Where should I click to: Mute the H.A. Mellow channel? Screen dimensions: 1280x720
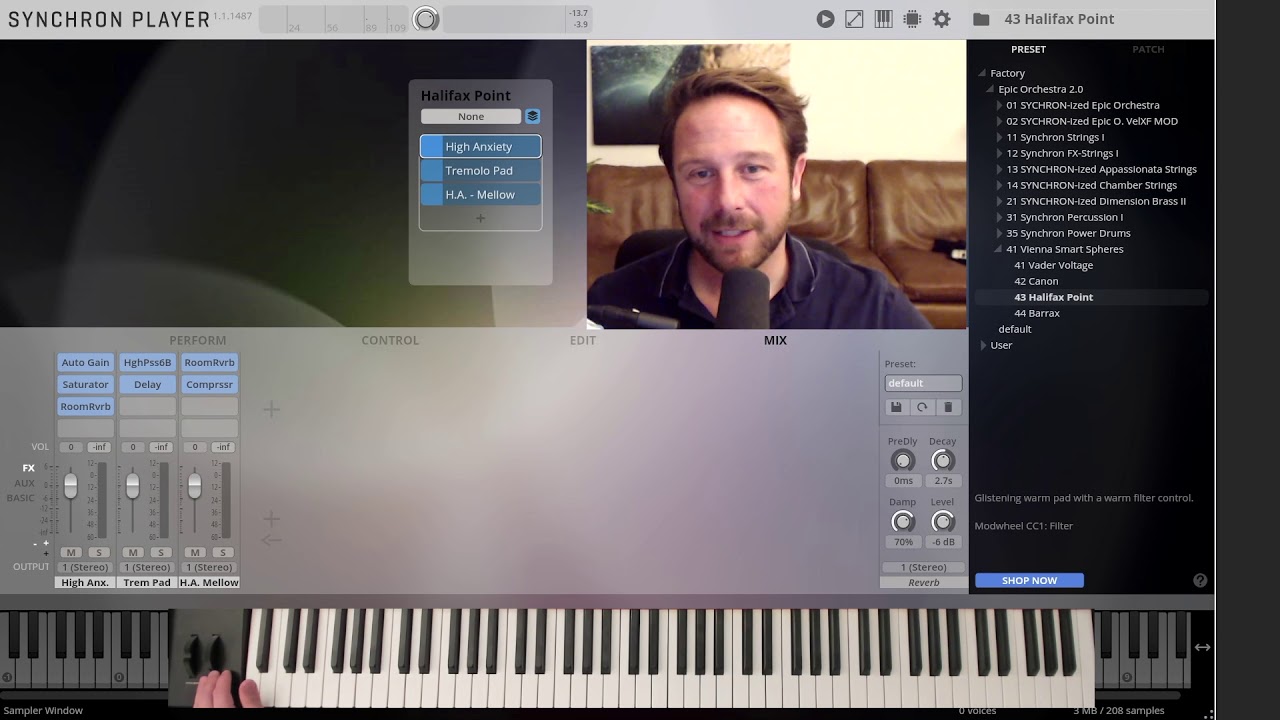(x=194, y=552)
